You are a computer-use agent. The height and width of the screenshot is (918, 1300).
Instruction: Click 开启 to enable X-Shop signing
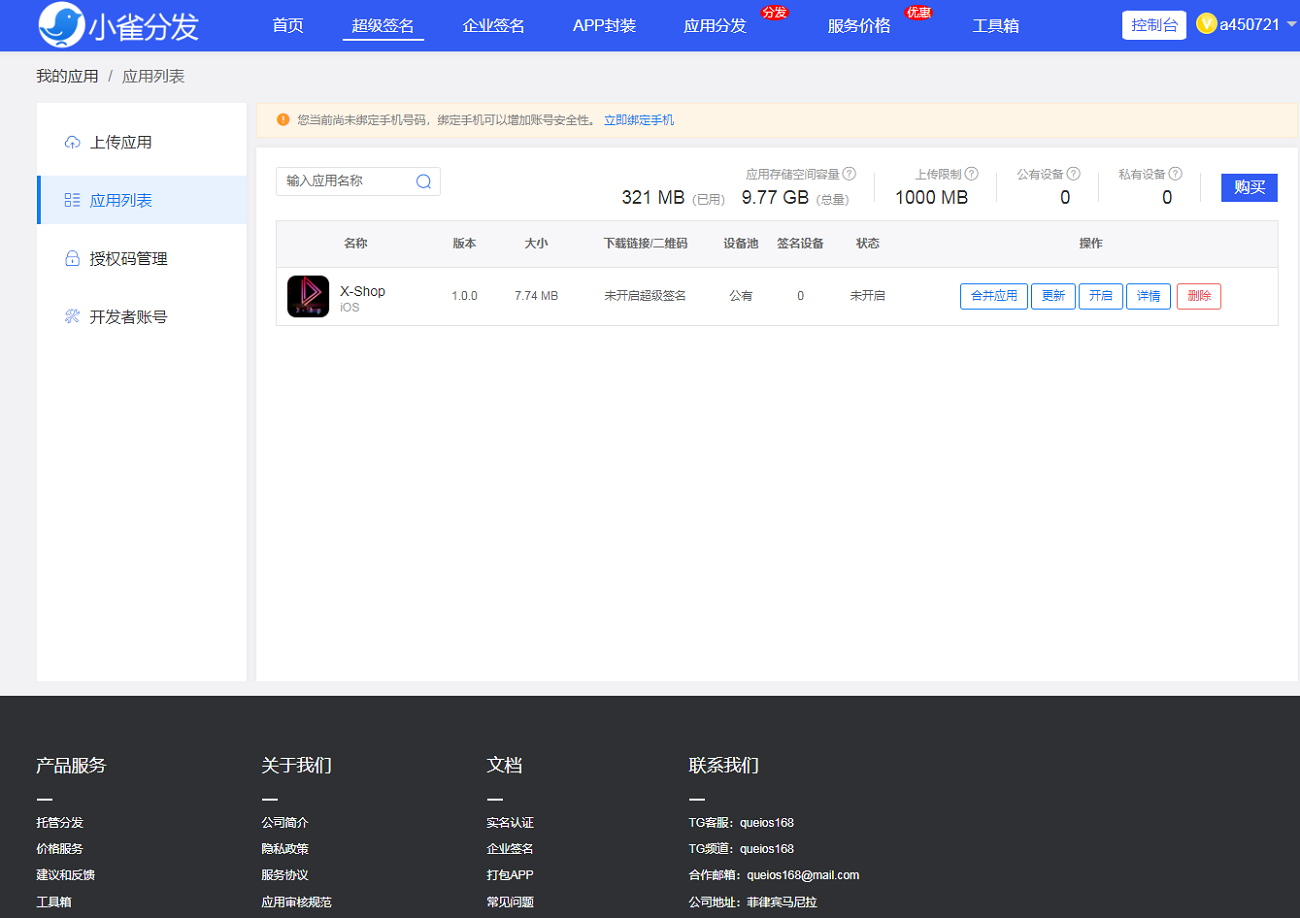(1100, 296)
